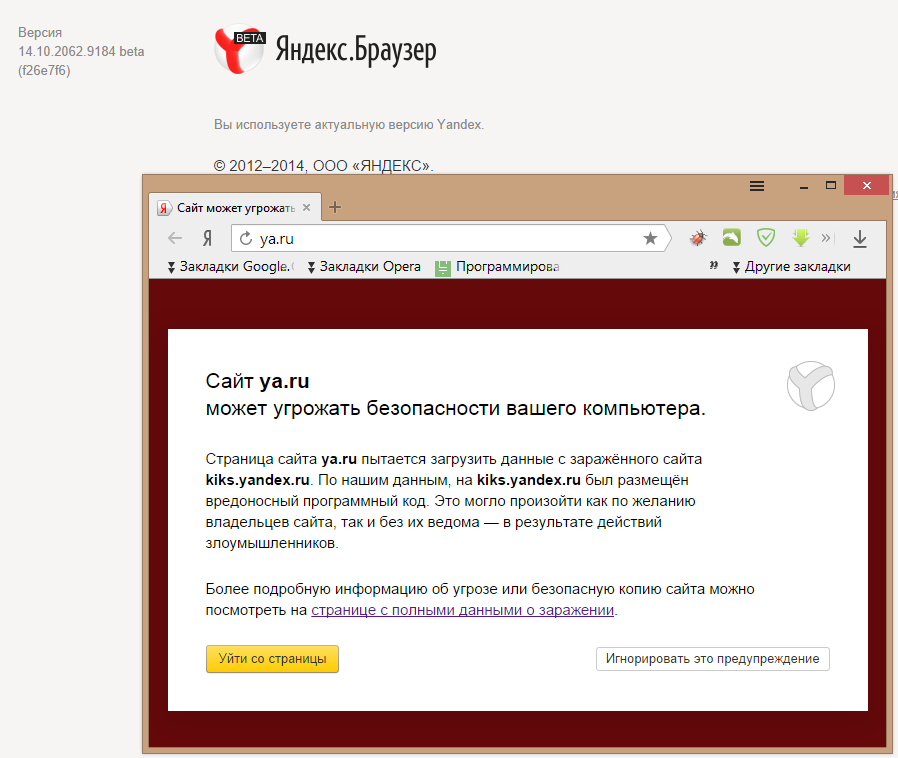
Task: Focus the address bar showing ya.ru
Action: [x=450, y=238]
